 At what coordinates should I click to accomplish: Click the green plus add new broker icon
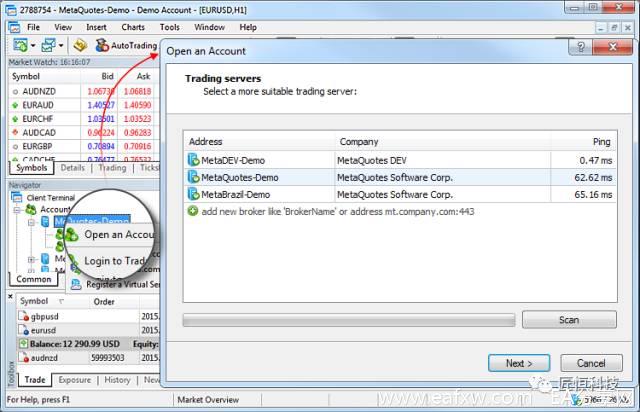click(193, 211)
